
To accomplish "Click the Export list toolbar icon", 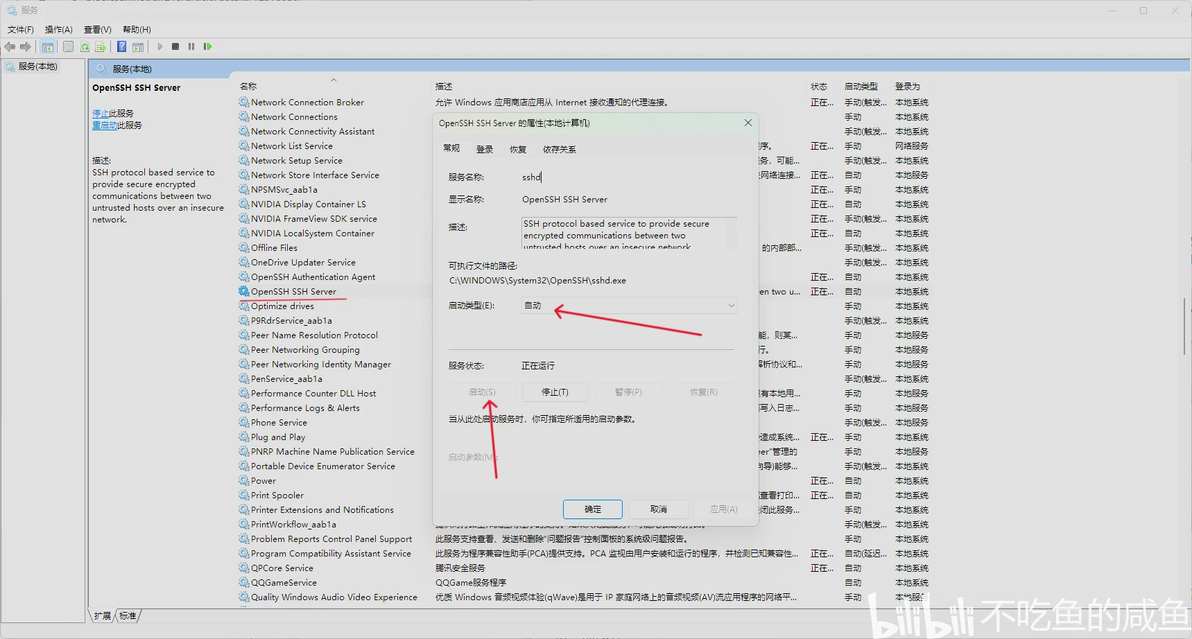I will [x=100, y=47].
